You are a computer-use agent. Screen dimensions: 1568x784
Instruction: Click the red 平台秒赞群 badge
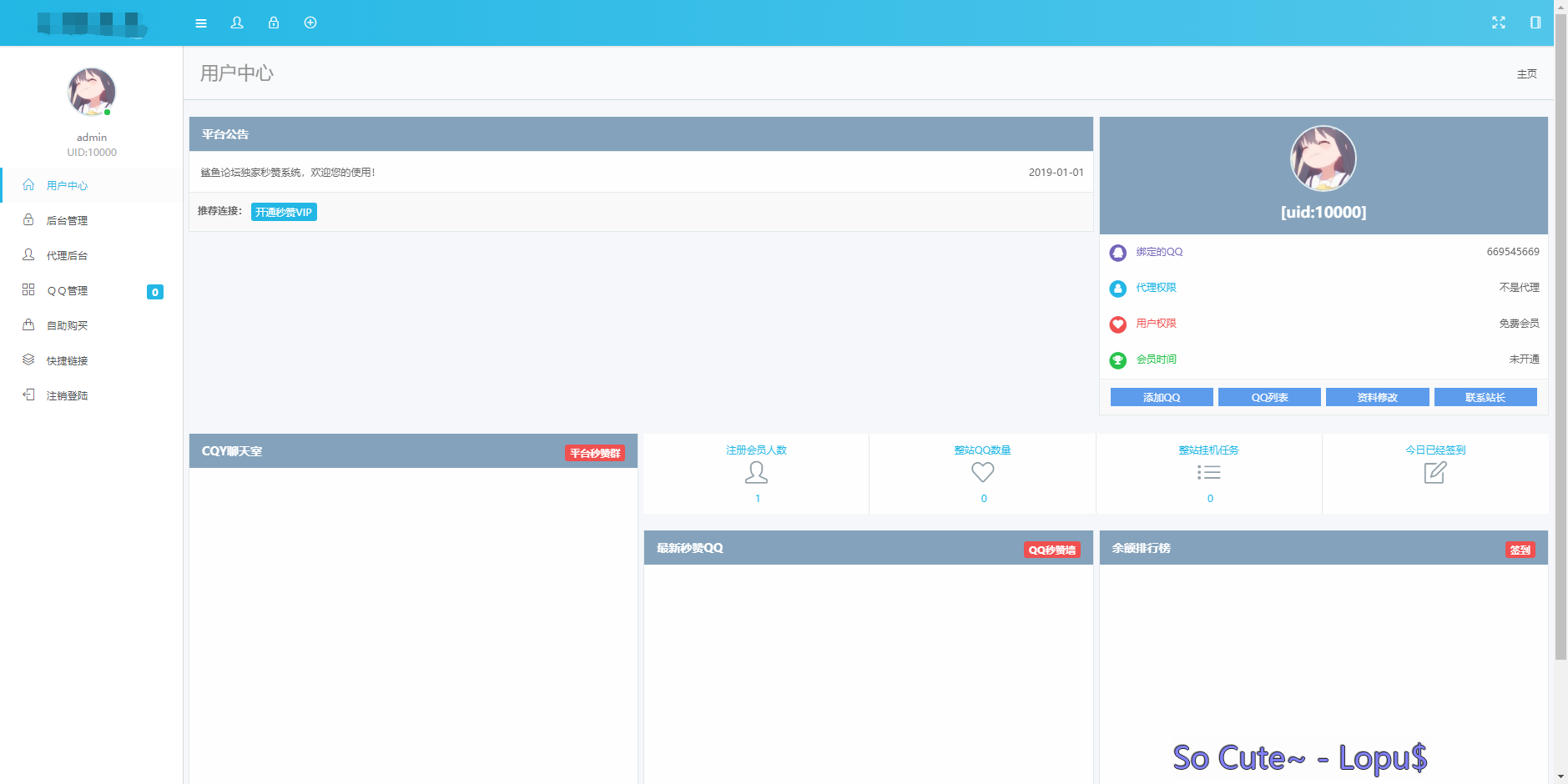[595, 453]
